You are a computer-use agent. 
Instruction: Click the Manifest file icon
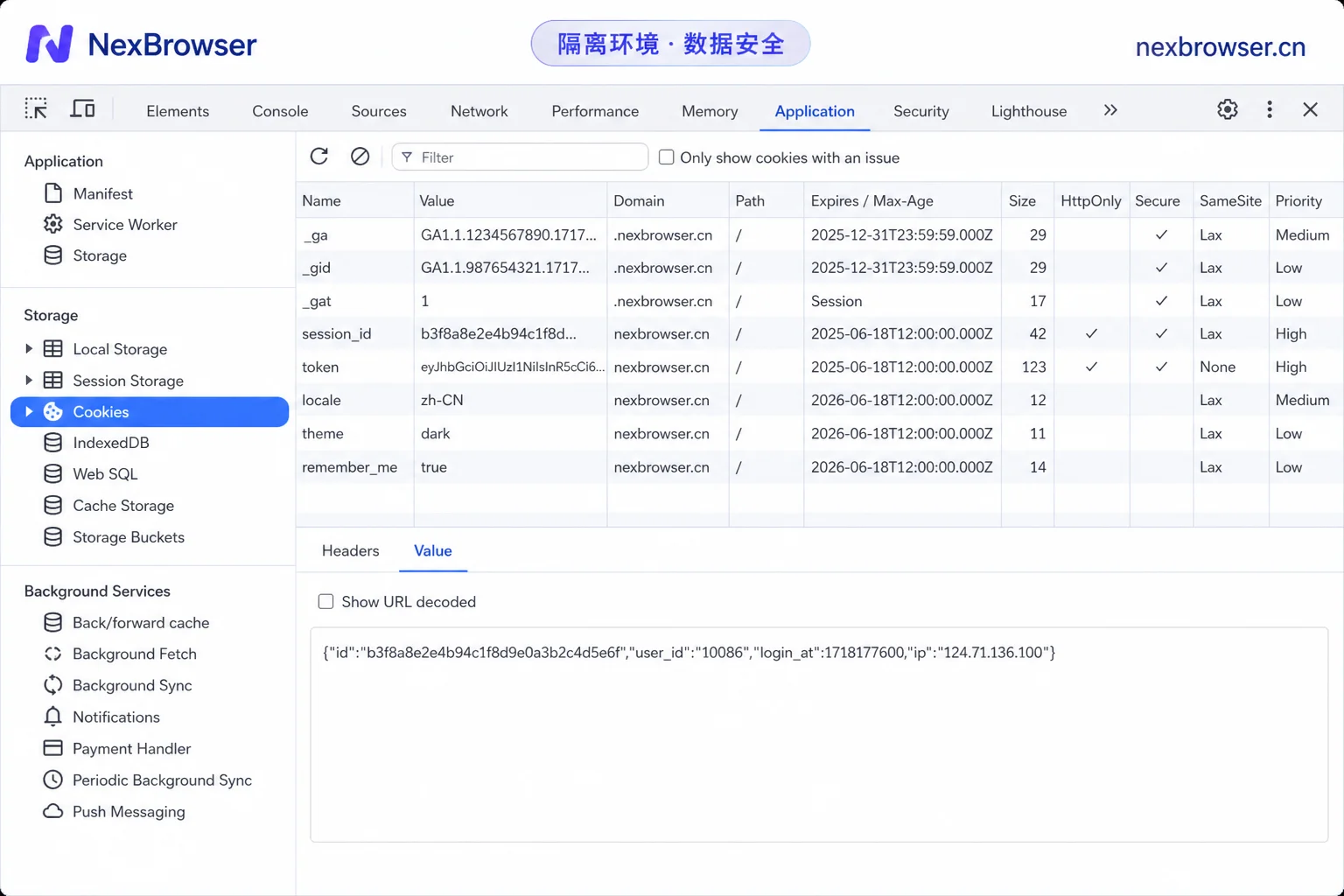(x=53, y=193)
